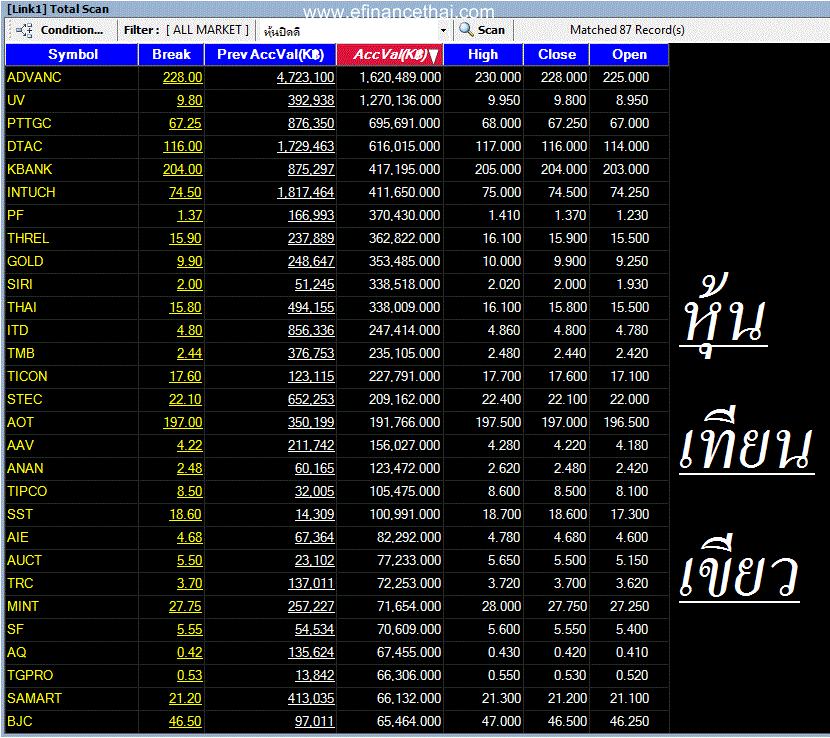
Task: Click the magnifier Scan icon
Action: click(466, 30)
